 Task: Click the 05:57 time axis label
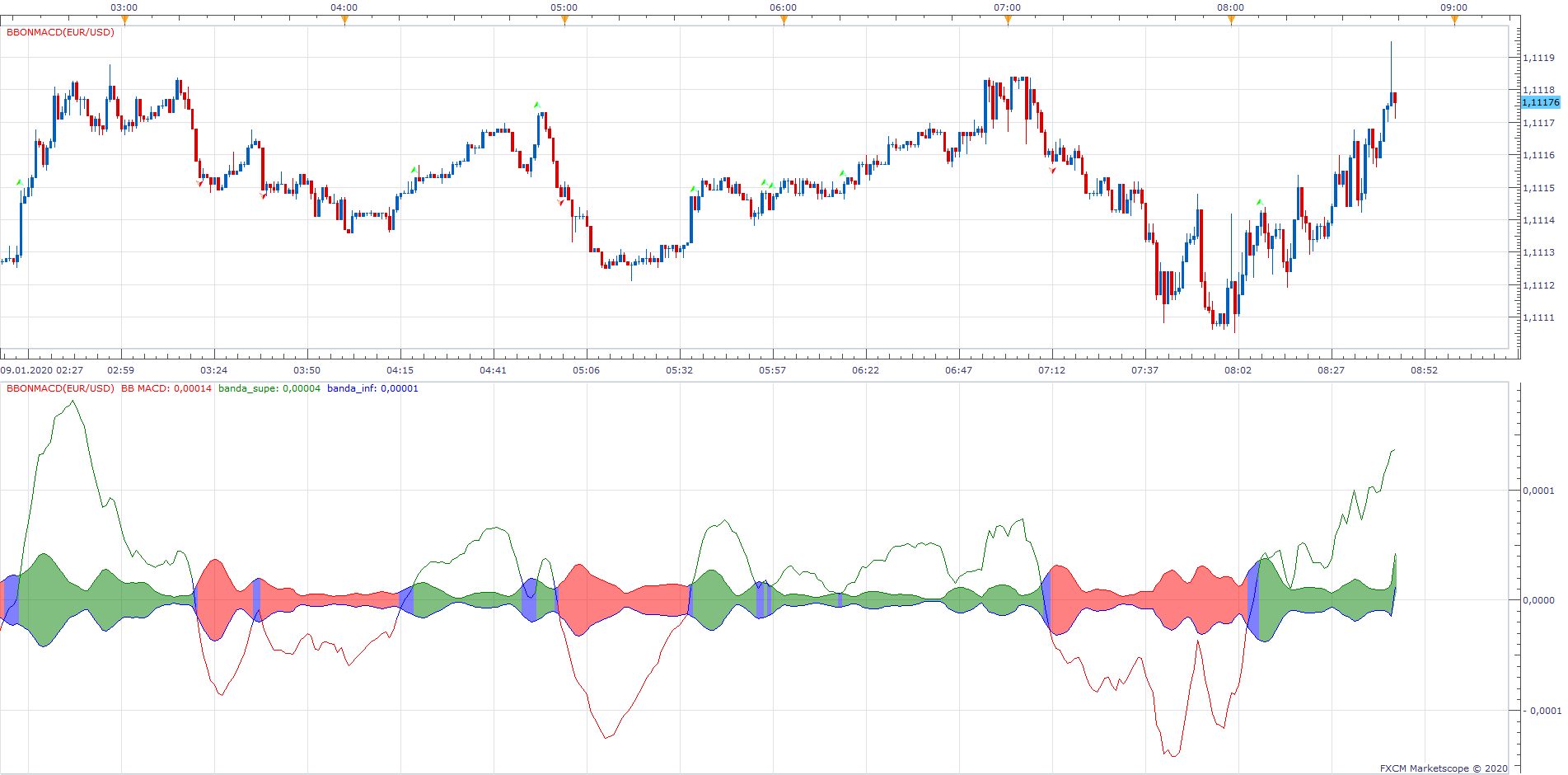tap(773, 370)
